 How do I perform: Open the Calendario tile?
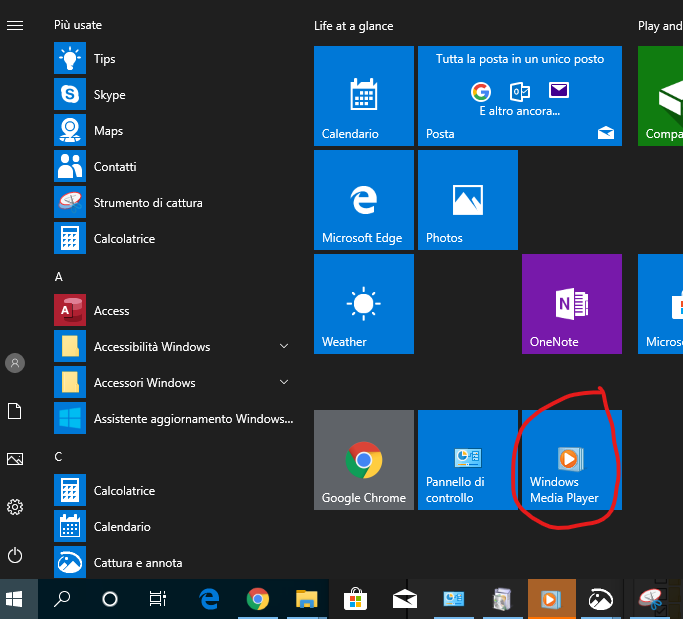[363, 96]
